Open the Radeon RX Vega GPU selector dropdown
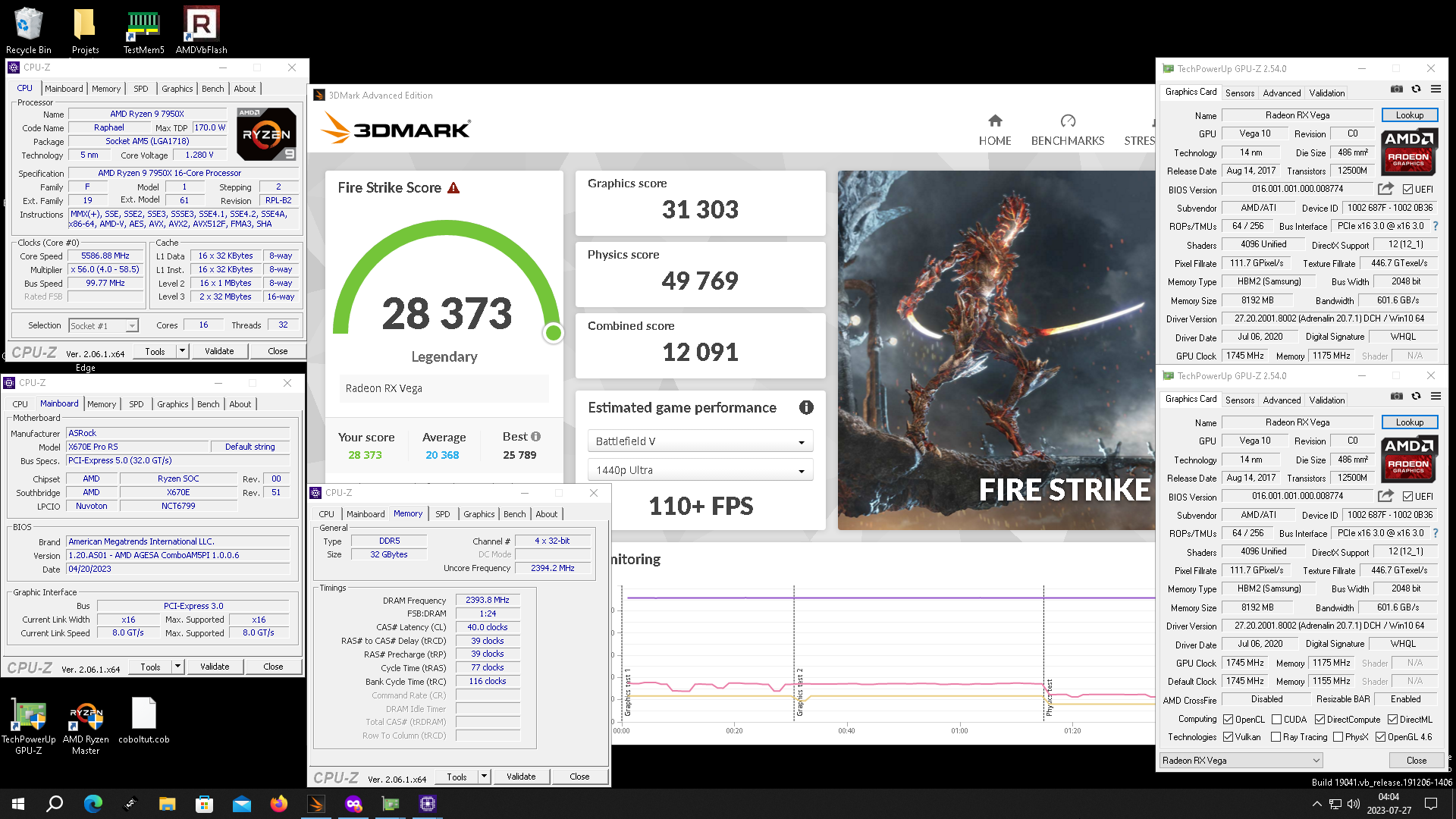 click(1241, 761)
